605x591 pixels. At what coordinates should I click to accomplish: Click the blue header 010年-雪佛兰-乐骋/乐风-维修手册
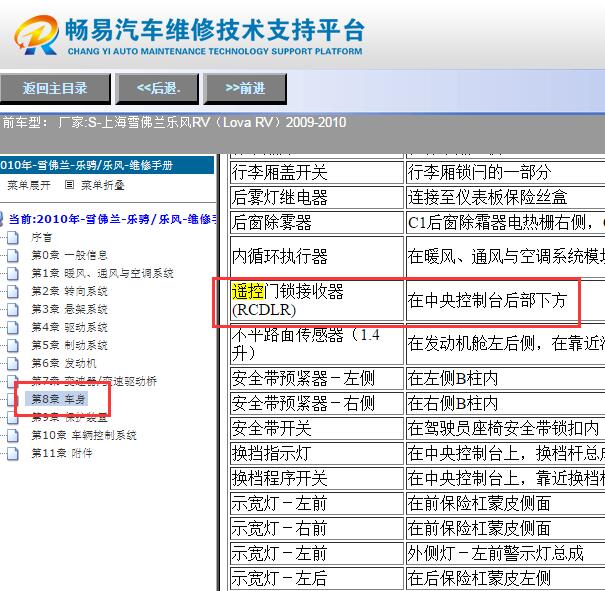[x=107, y=165]
